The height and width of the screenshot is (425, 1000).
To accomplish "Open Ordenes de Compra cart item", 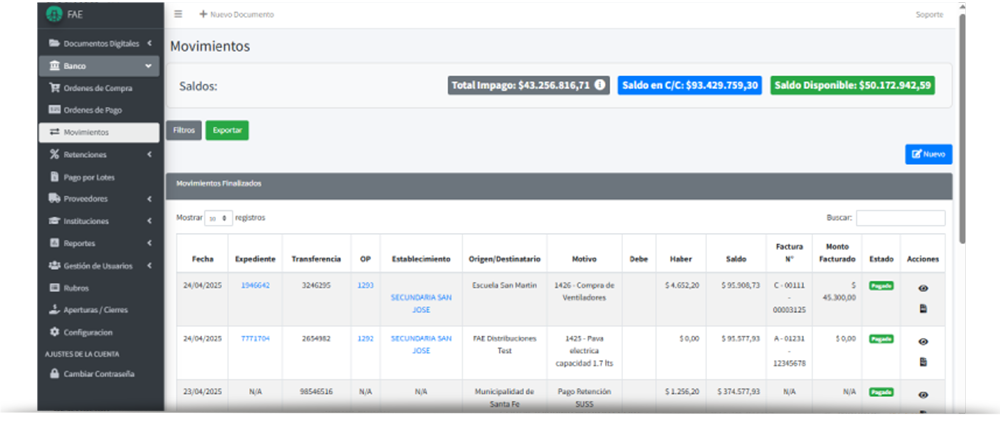I will [97, 88].
